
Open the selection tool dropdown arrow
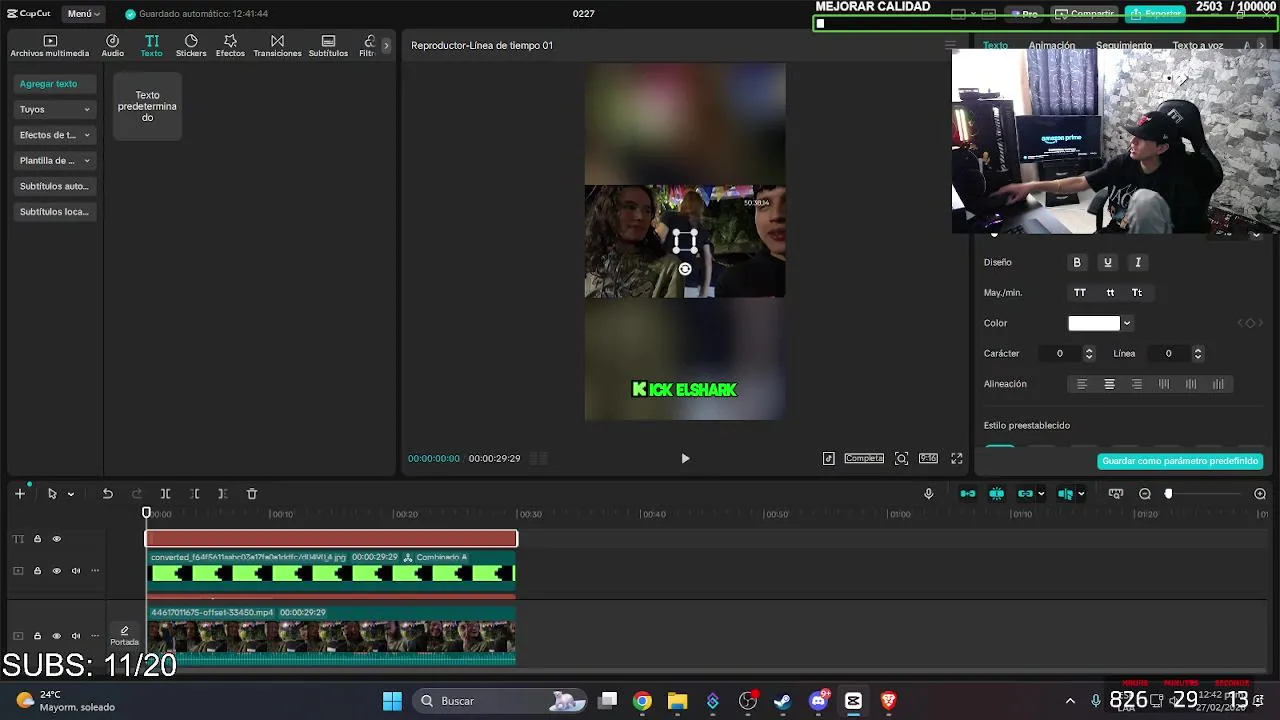pyautogui.click(x=70, y=494)
